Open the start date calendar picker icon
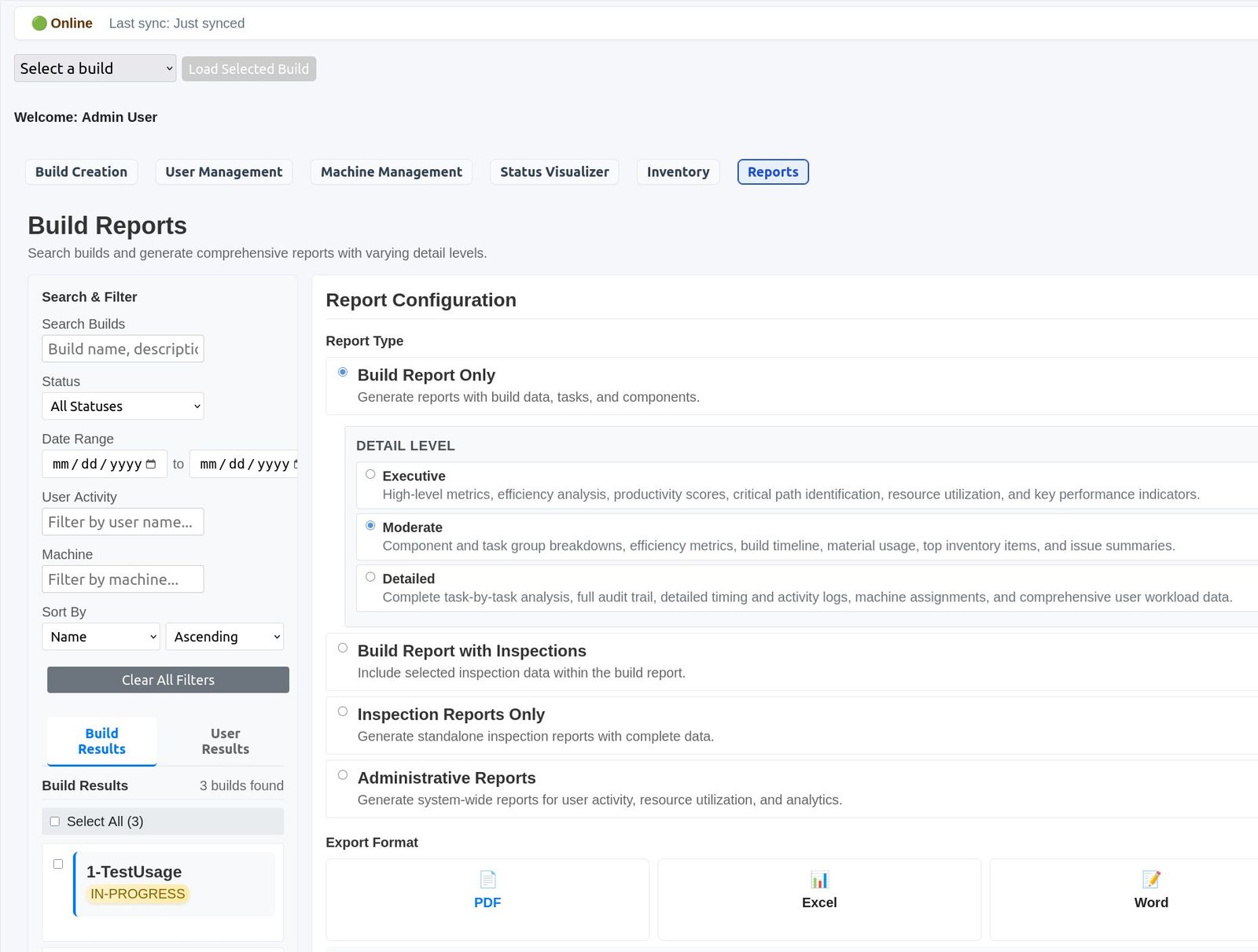This screenshot has width=1258, height=952. tap(151, 465)
